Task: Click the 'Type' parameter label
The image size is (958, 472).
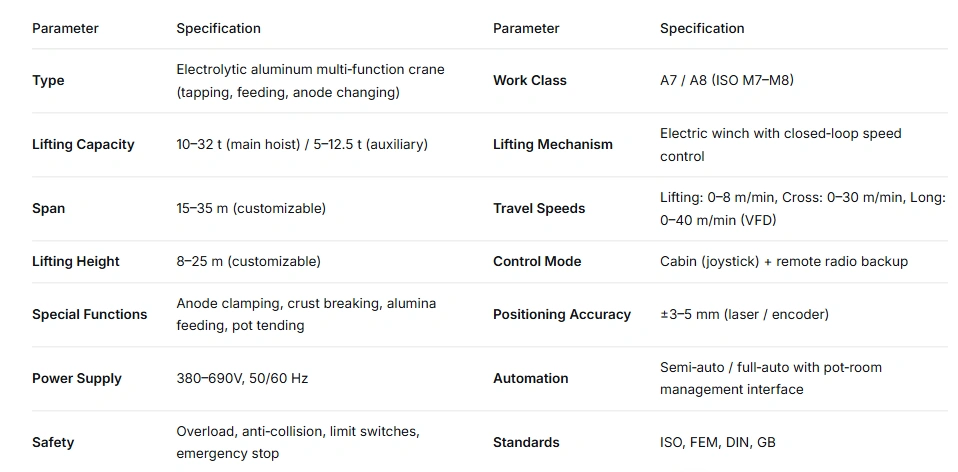Action: [48, 81]
